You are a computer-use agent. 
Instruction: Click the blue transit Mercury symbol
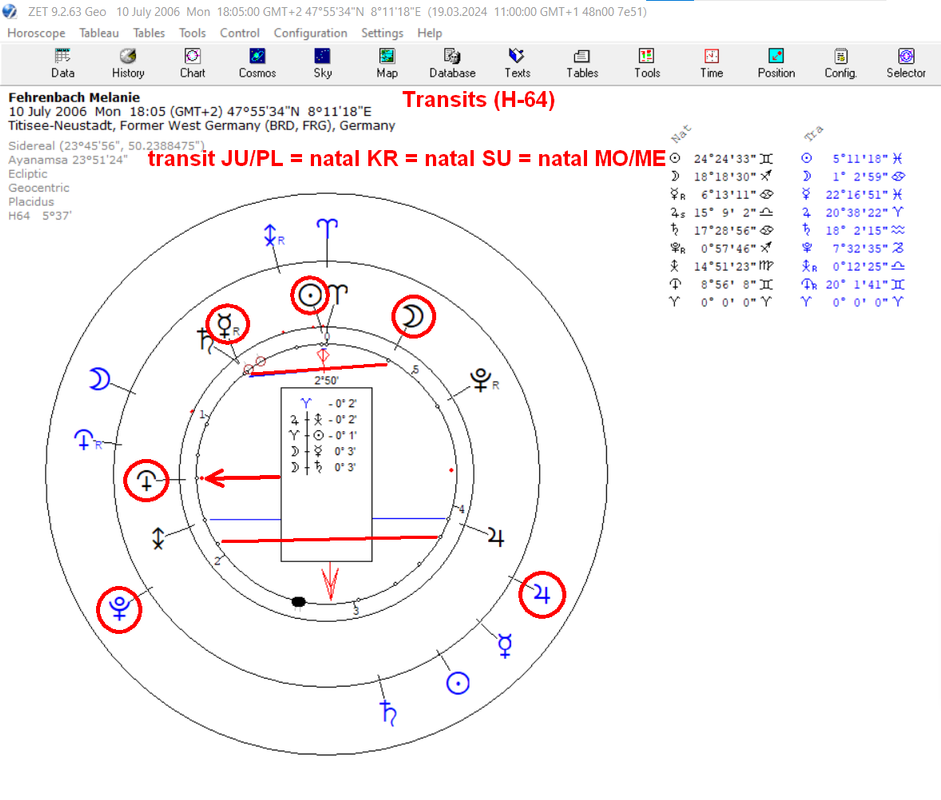(505, 646)
